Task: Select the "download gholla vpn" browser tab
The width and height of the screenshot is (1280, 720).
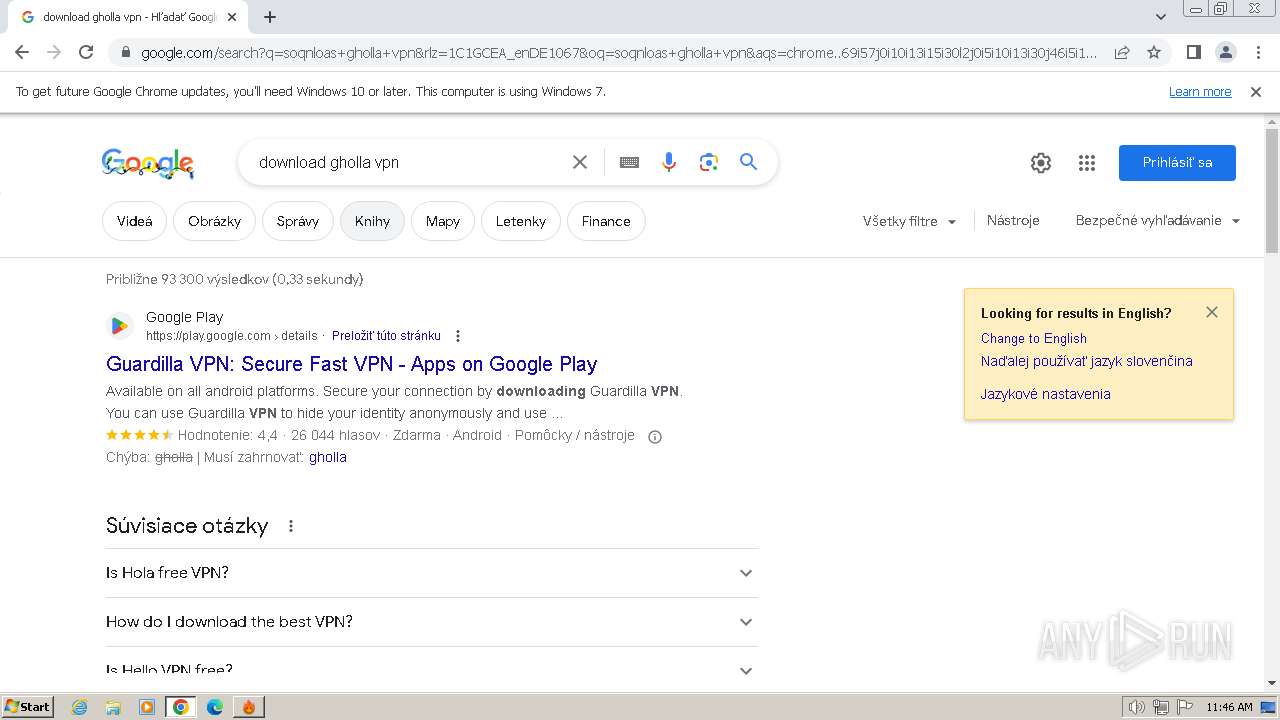Action: [x=130, y=17]
